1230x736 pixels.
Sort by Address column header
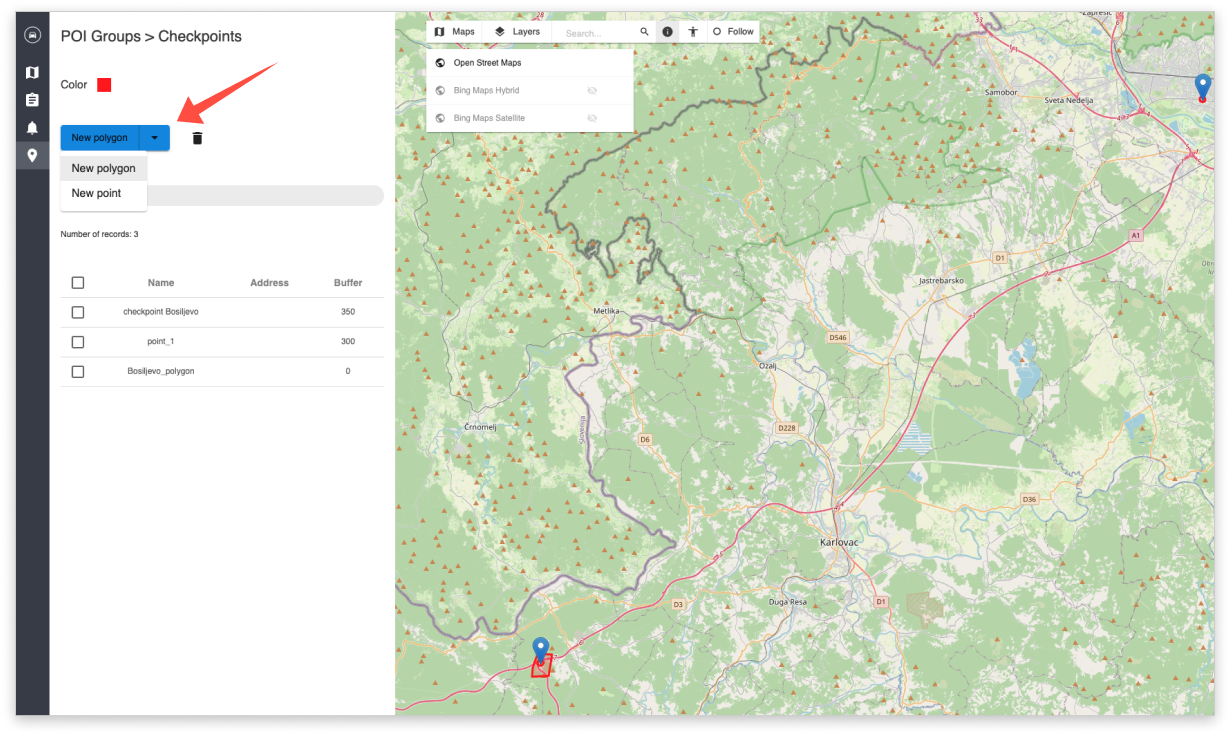pos(269,283)
